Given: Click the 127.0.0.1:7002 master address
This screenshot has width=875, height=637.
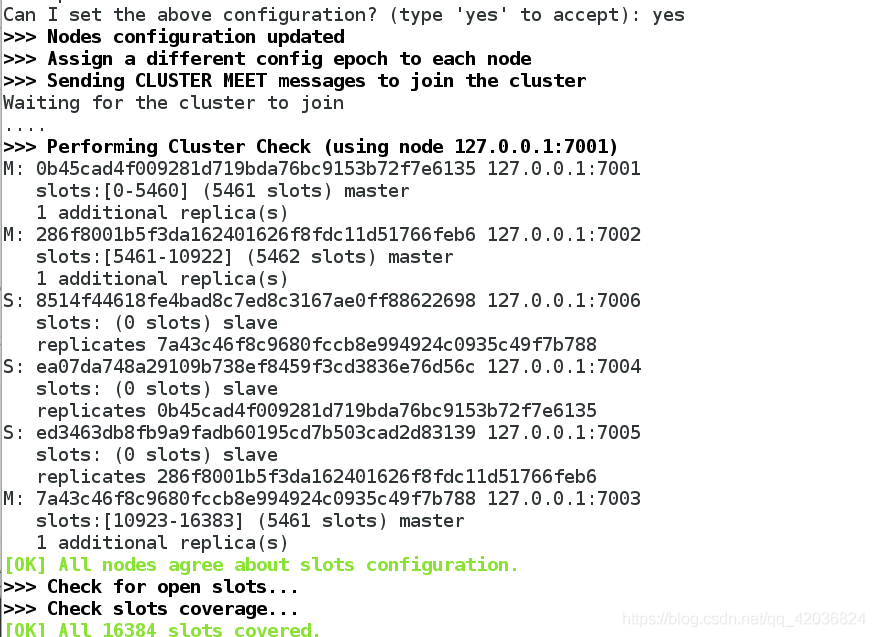Looking at the screenshot, I should (x=564, y=234).
